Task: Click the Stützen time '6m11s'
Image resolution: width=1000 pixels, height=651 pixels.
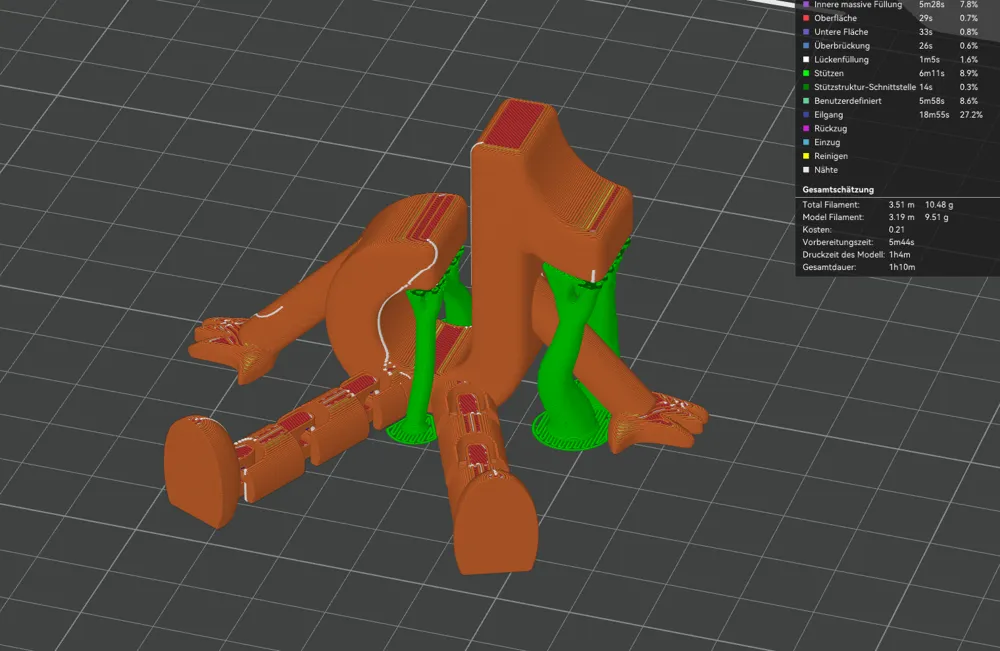Action: coord(932,73)
